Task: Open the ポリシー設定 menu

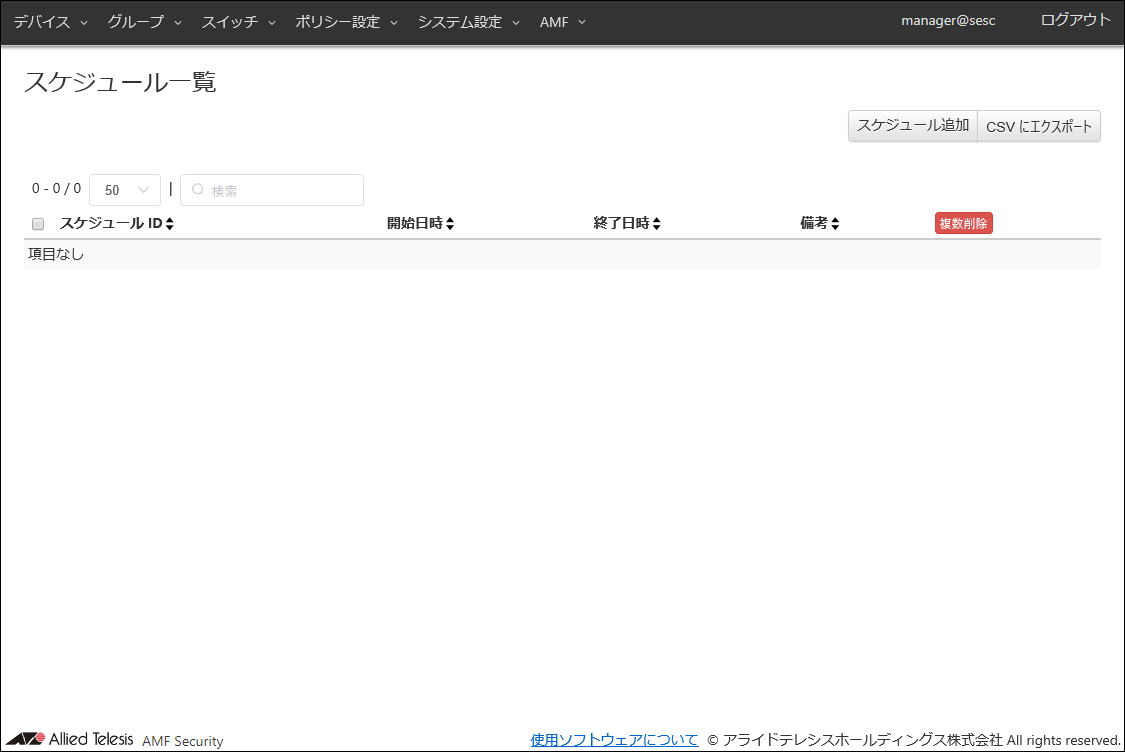Action: [346, 22]
